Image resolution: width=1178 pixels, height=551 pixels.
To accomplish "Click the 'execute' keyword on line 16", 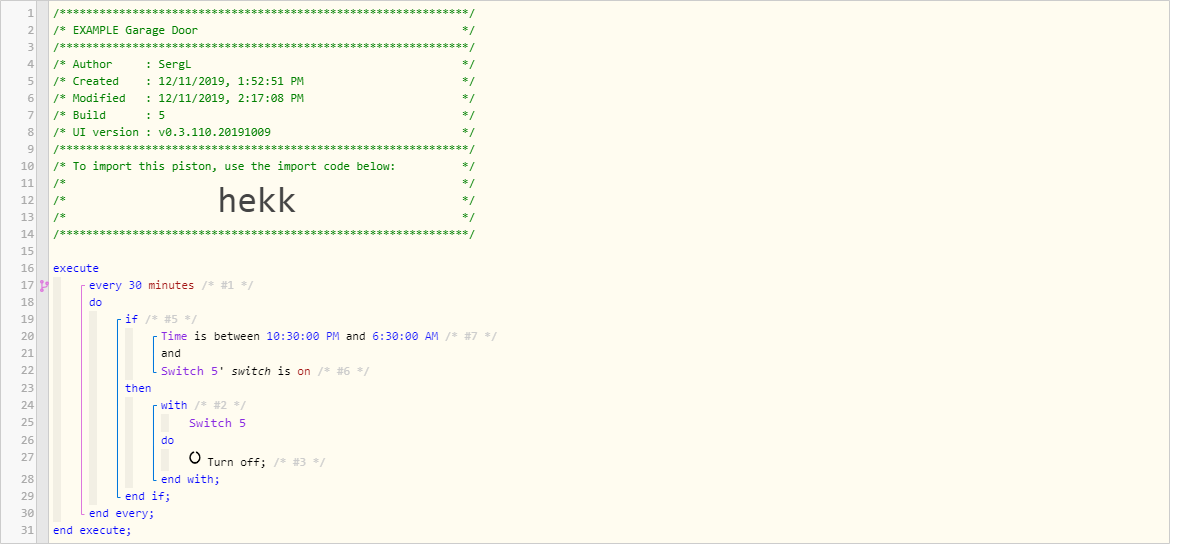I will [76, 268].
